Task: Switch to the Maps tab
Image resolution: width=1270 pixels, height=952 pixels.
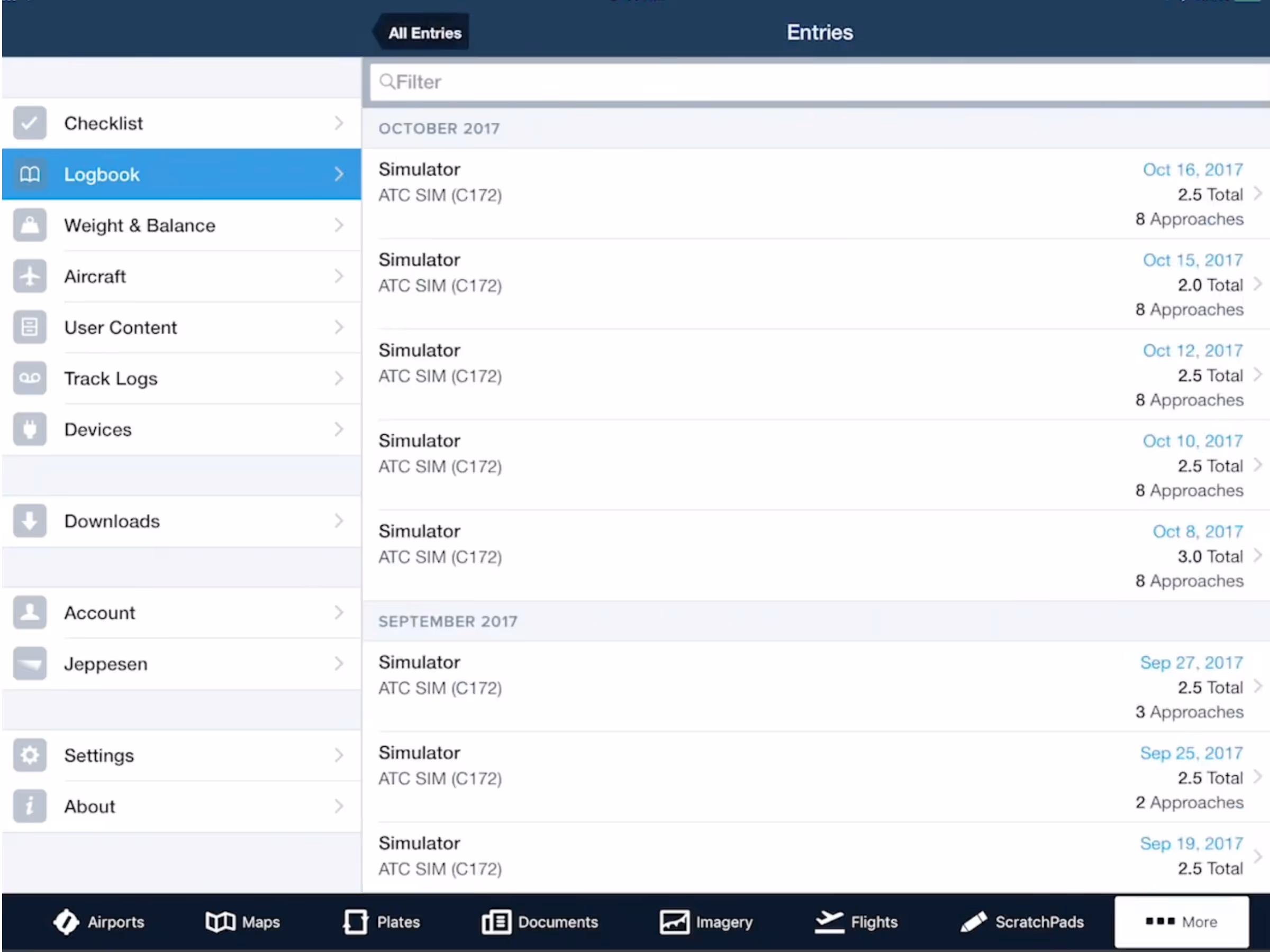Action: 242,921
